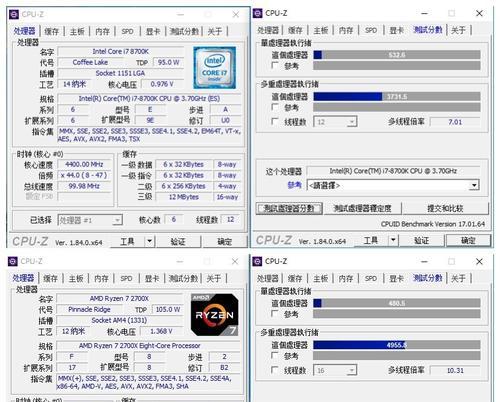Click the 12 MBytes level 3 cache value
The image size is (500, 402).
point(184,197)
